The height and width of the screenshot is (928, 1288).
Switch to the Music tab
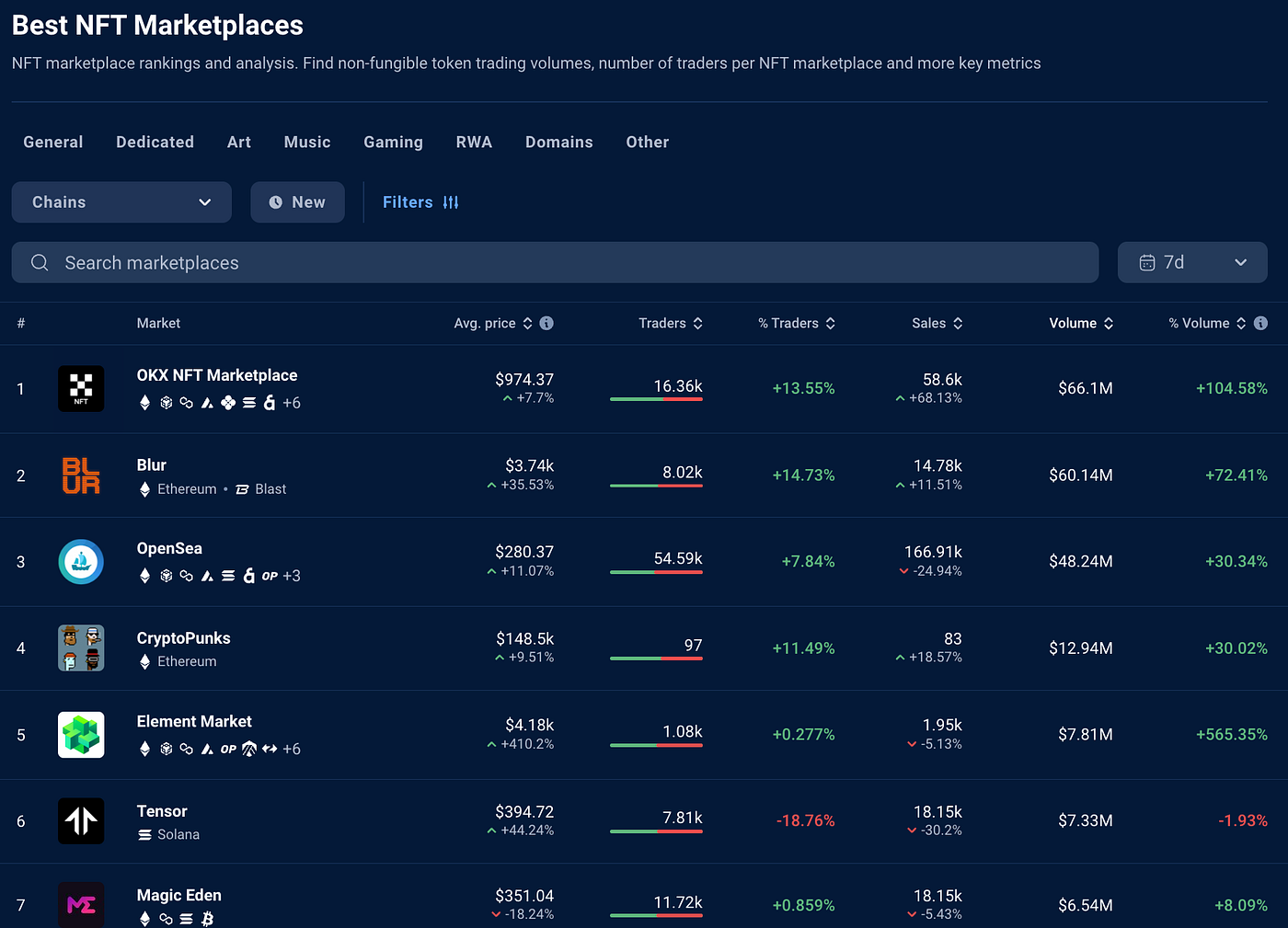[x=307, y=142]
